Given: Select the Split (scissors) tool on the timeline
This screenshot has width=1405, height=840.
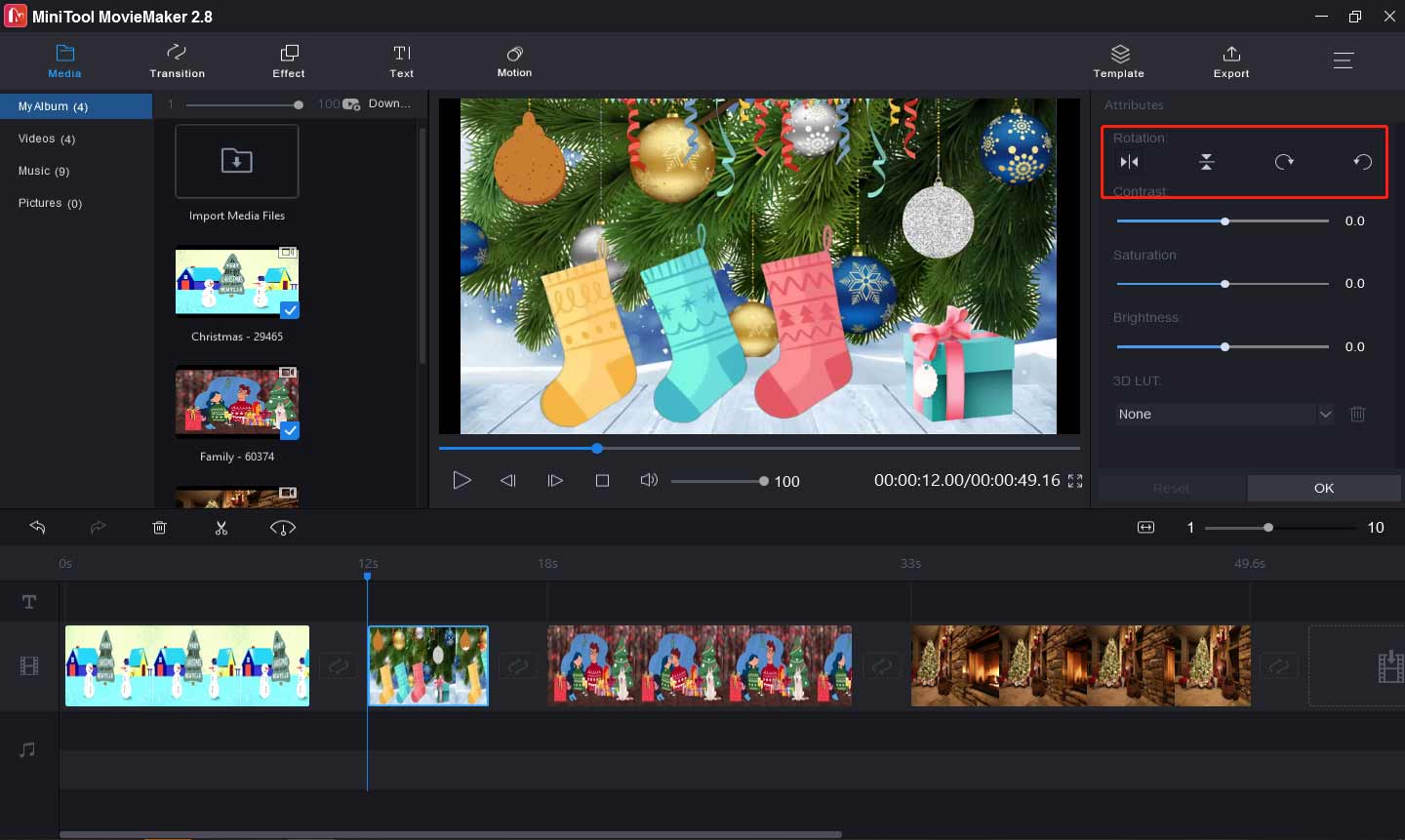Looking at the screenshot, I should pos(221,527).
